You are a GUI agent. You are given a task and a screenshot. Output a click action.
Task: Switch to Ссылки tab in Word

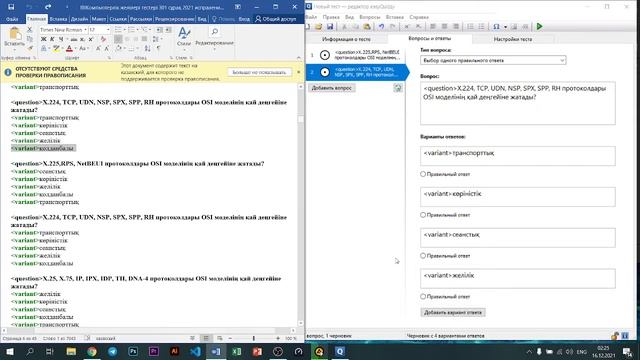[118, 19]
